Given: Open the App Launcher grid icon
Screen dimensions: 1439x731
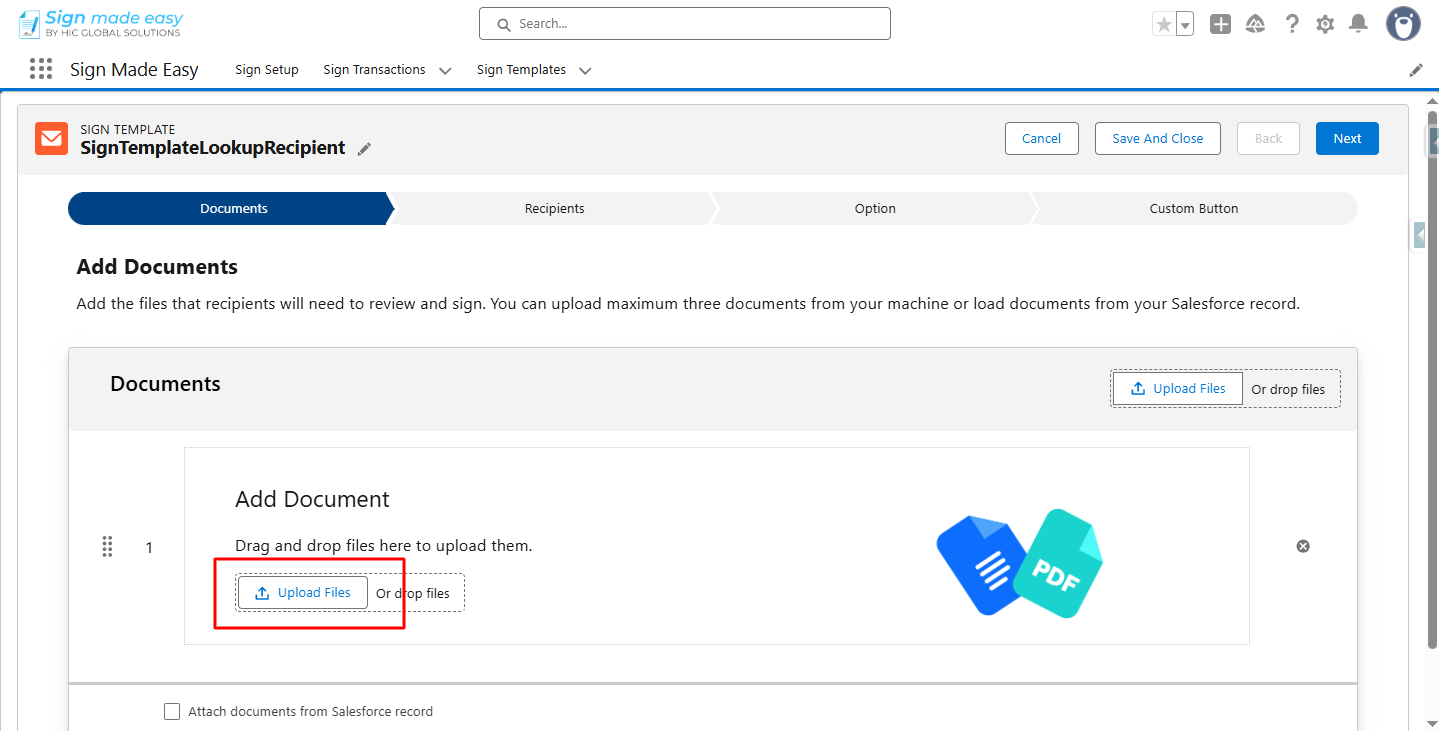Looking at the screenshot, I should [41, 69].
